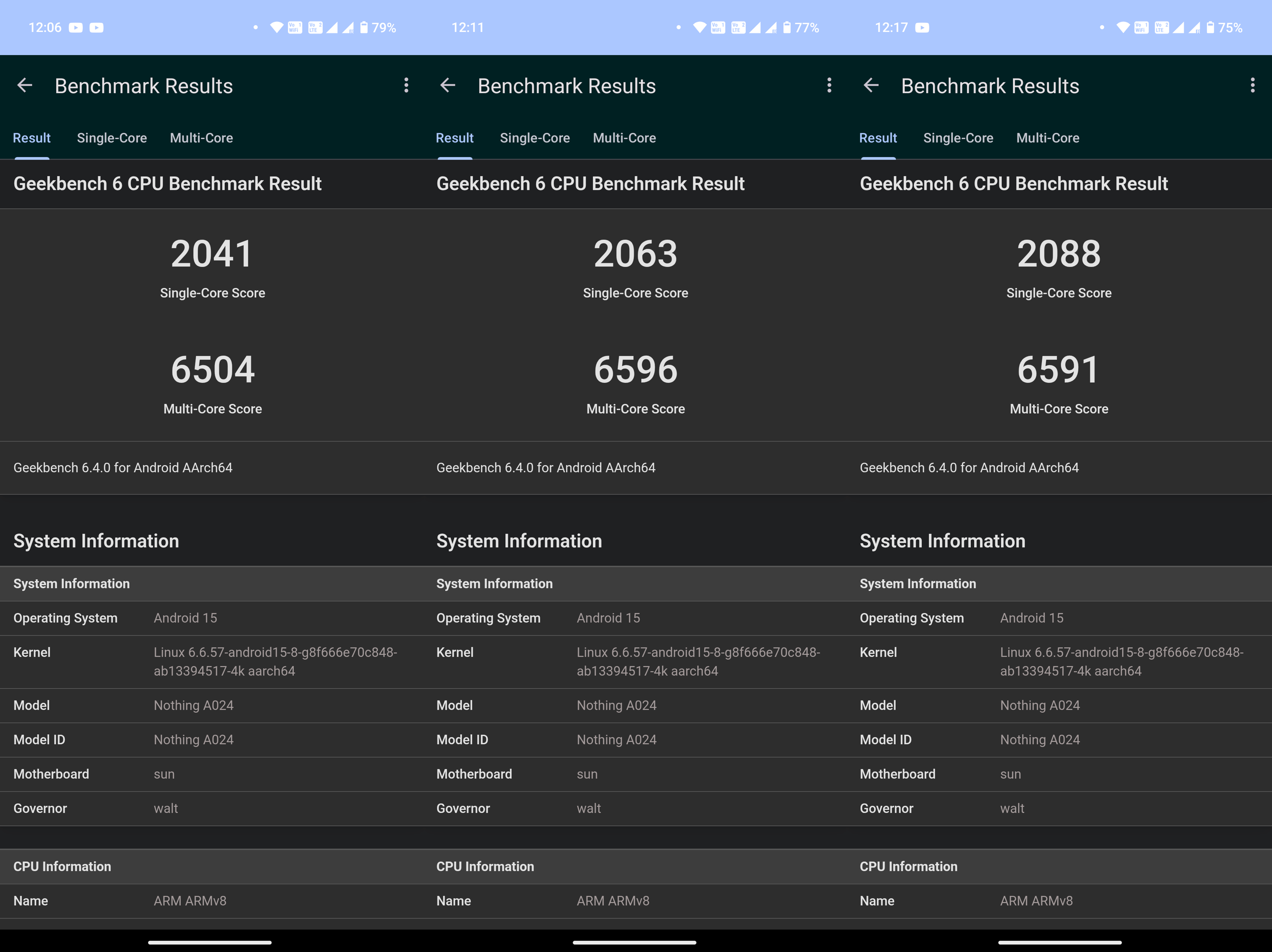Image resolution: width=1272 pixels, height=952 pixels.
Task: Tap back arrow in the 12:11 screenshot
Action: pyautogui.click(x=447, y=86)
